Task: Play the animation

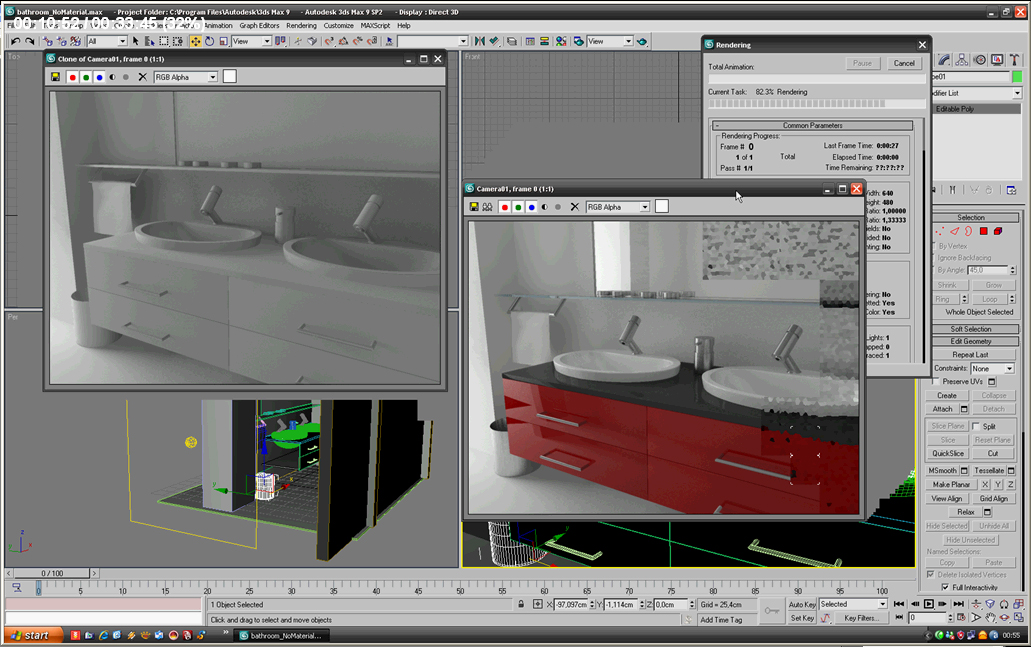Action: click(929, 604)
